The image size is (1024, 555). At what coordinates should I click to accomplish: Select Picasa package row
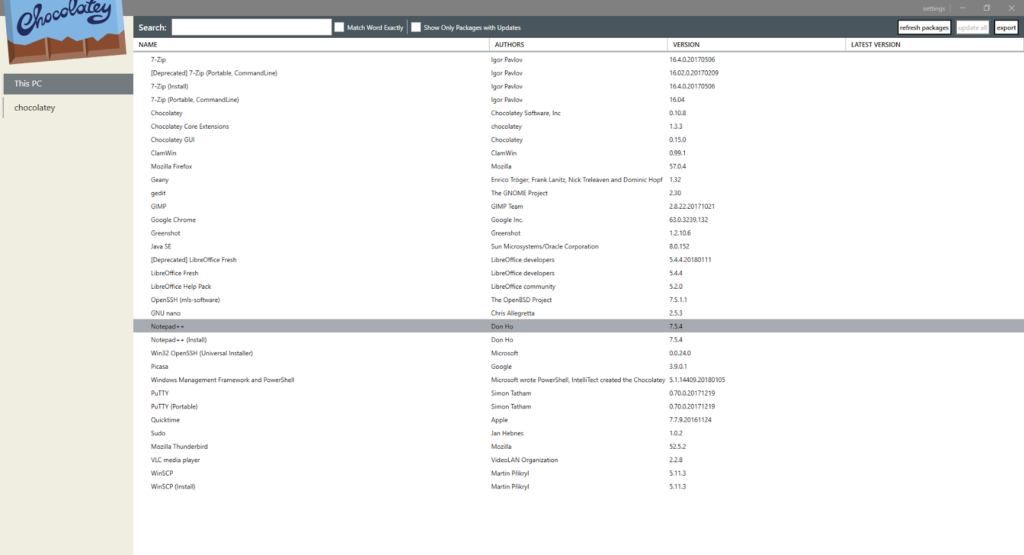(579, 366)
